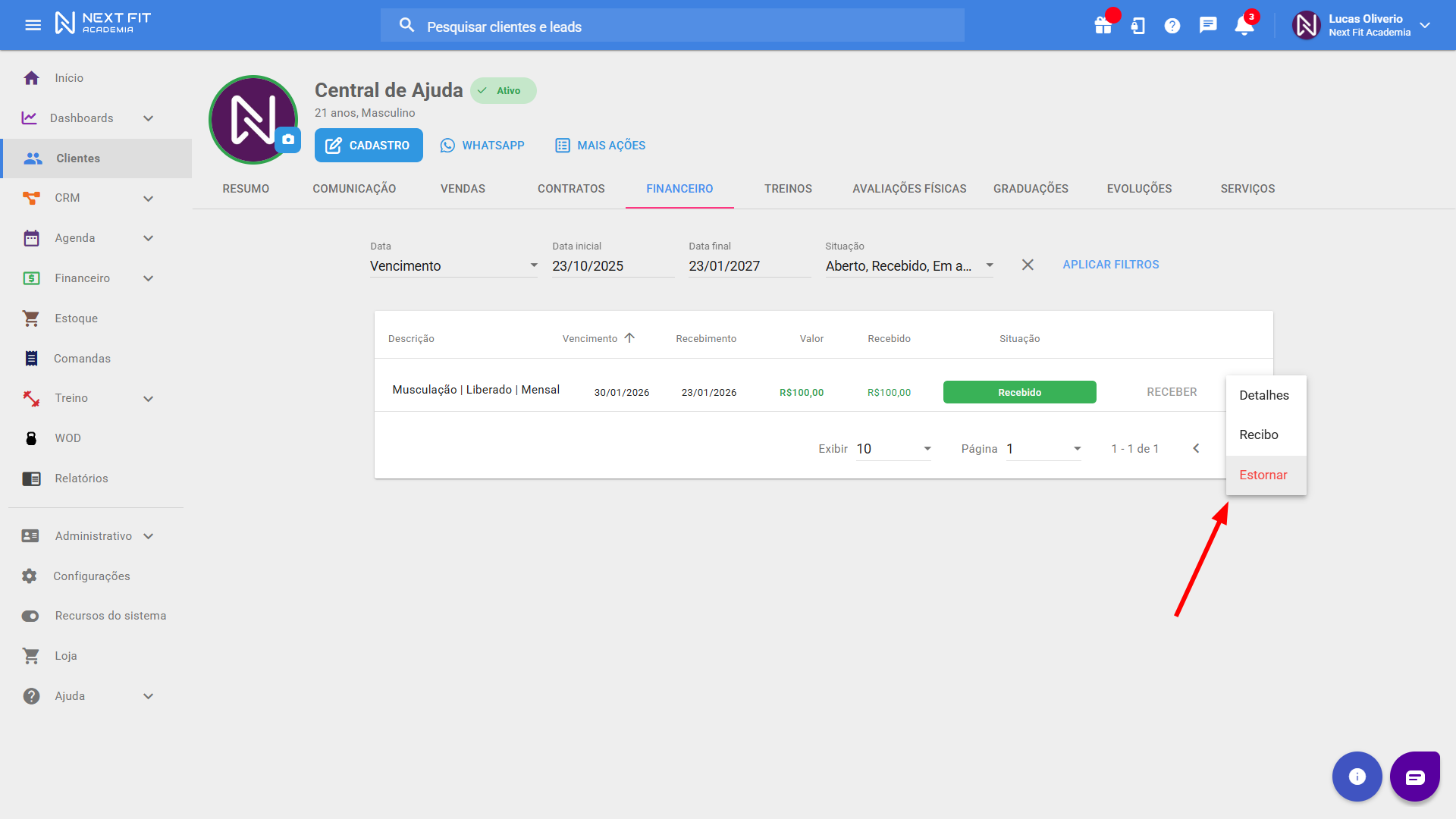The height and width of the screenshot is (819, 1456).
Task: Click the help question mark icon
Action: tap(1172, 26)
